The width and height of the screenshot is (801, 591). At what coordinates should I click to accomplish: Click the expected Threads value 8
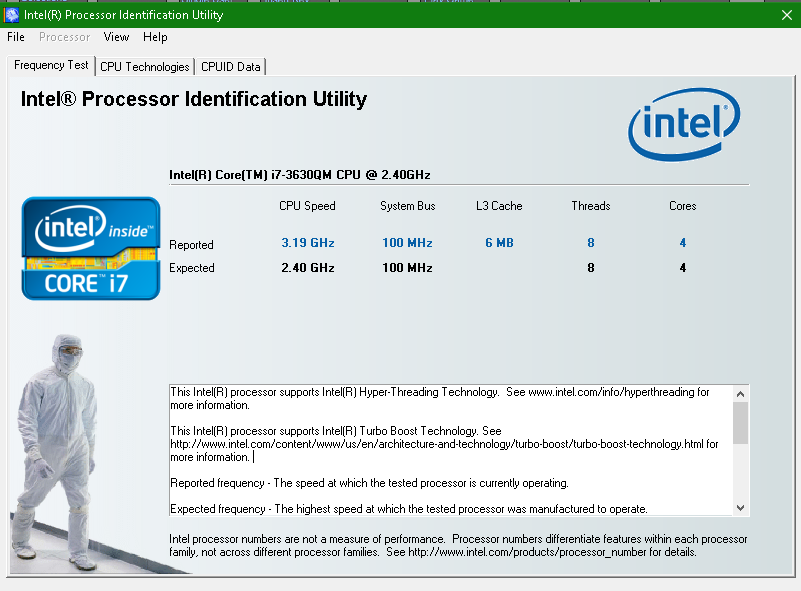pyautogui.click(x=591, y=268)
